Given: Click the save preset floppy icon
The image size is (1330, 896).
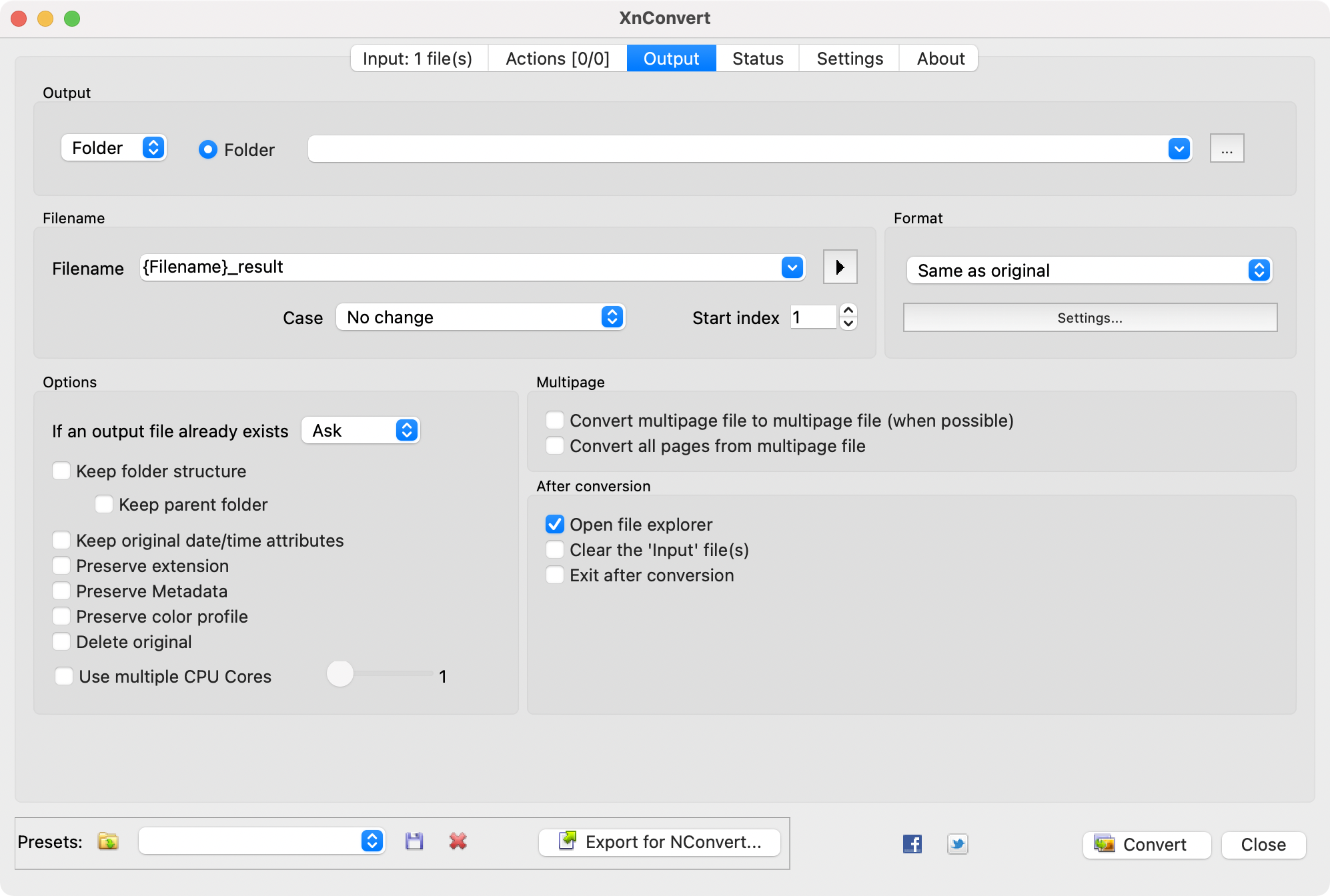Looking at the screenshot, I should click(414, 841).
